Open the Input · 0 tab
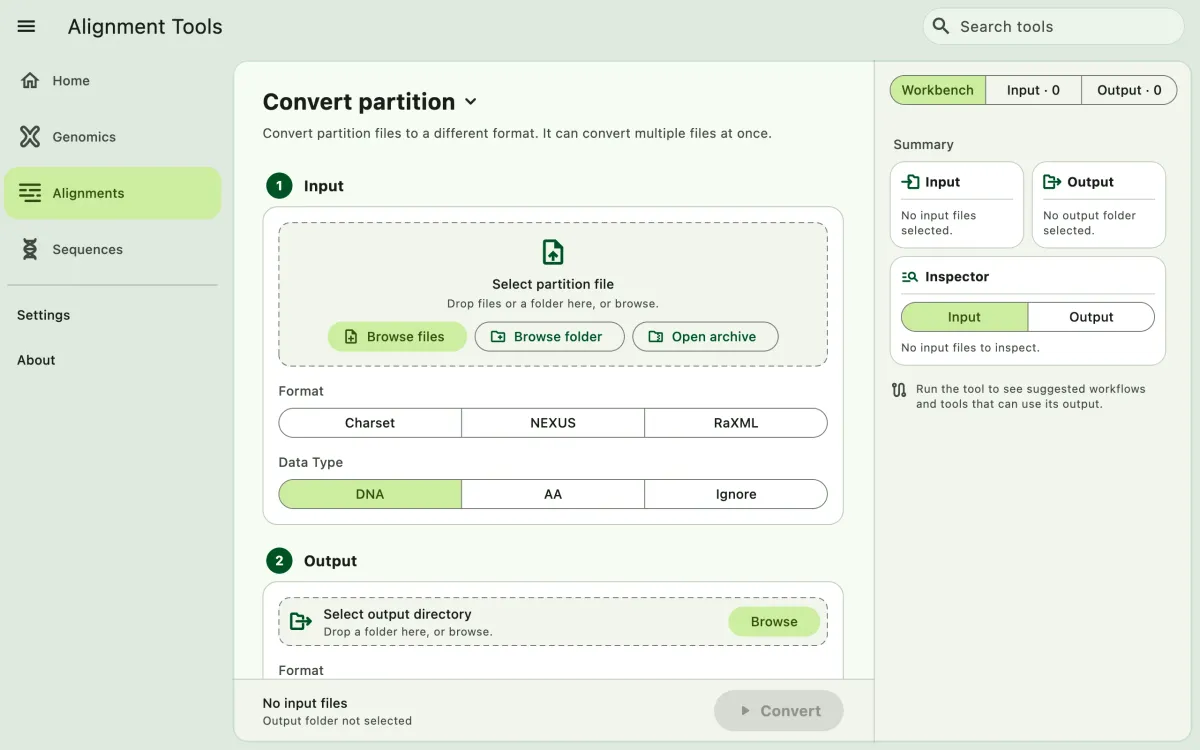Screen dimensions: 1200x750 [1033, 90]
